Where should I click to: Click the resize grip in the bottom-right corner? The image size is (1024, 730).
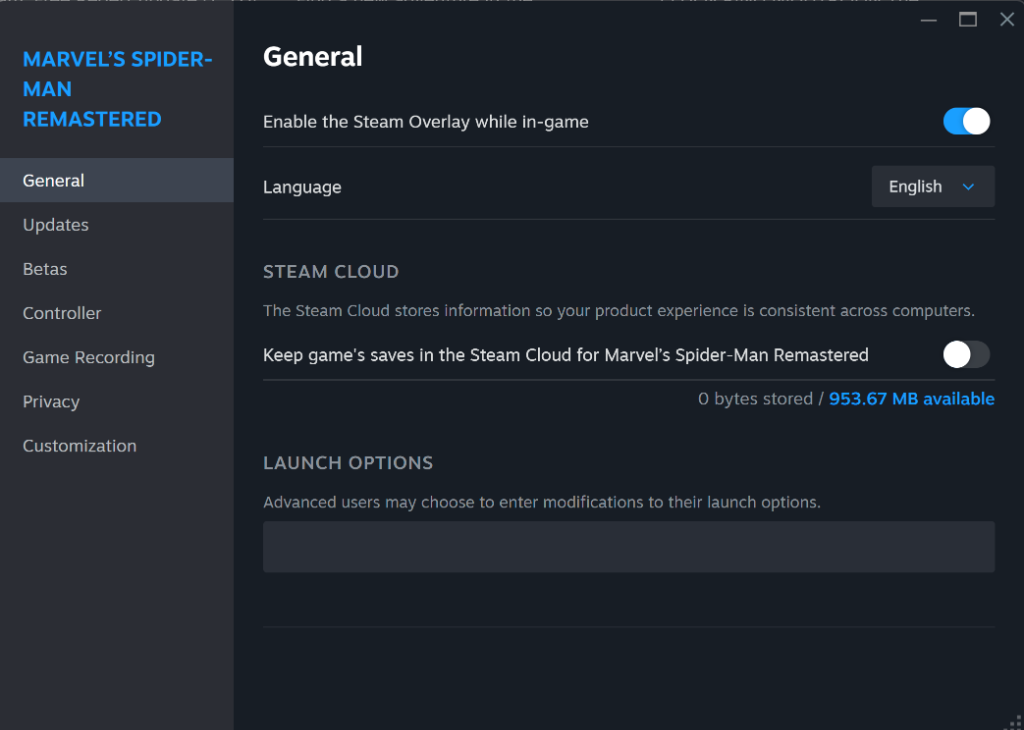[1015, 722]
